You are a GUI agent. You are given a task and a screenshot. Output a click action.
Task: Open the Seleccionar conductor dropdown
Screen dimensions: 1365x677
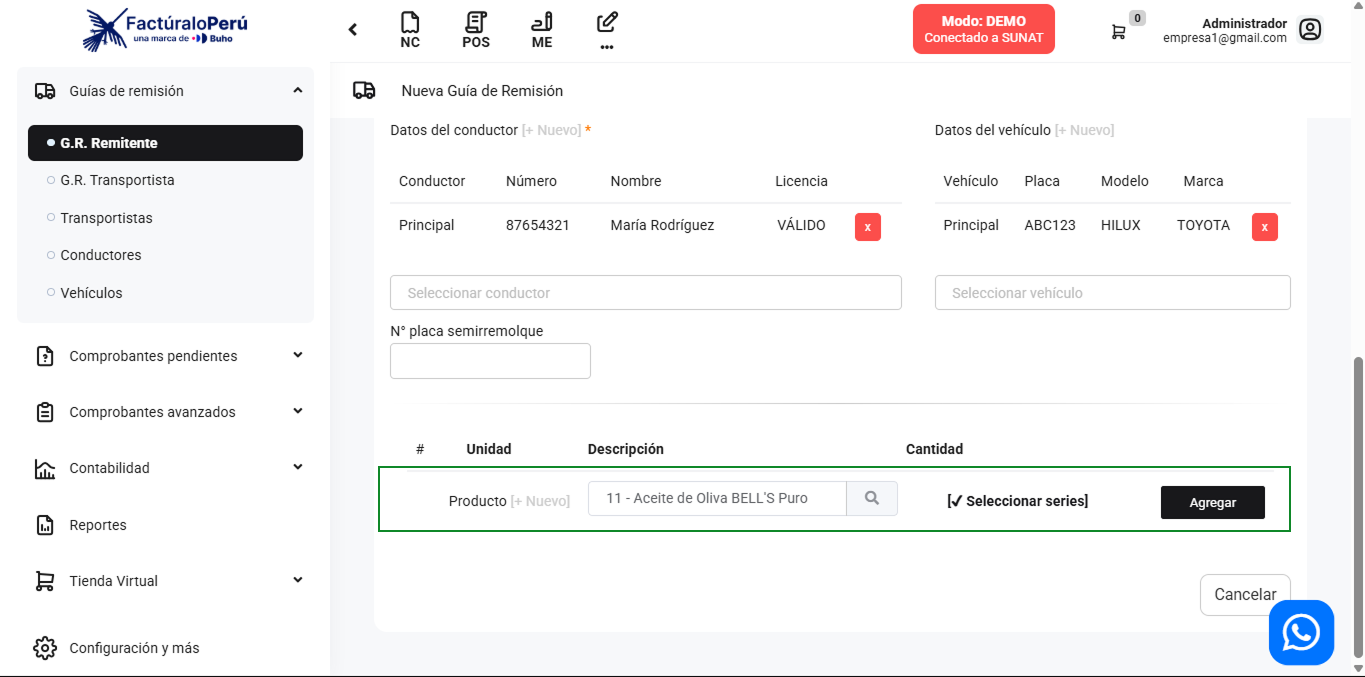(x=645, y=293)
